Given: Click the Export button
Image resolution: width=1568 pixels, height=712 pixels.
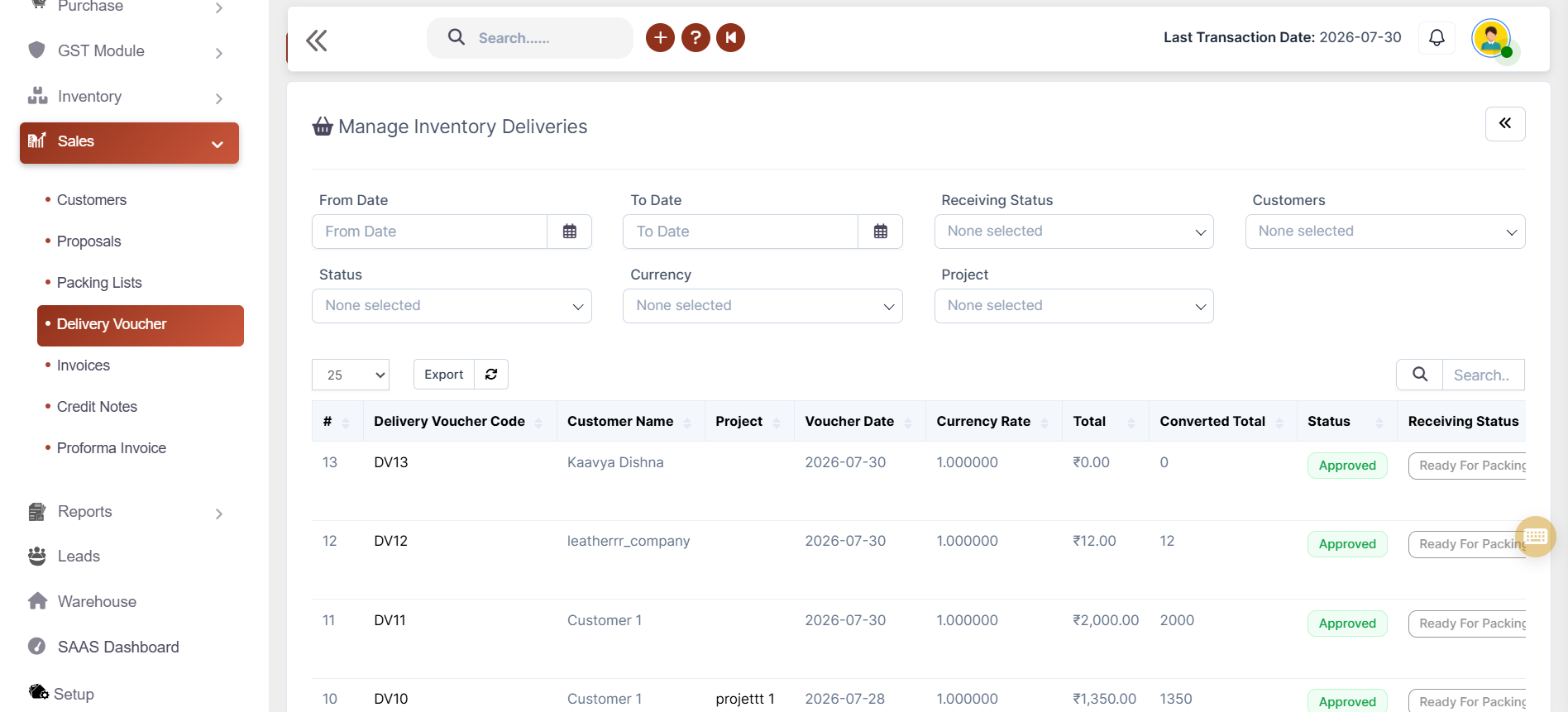Looking at the screenshot, I should click(444, 375).
